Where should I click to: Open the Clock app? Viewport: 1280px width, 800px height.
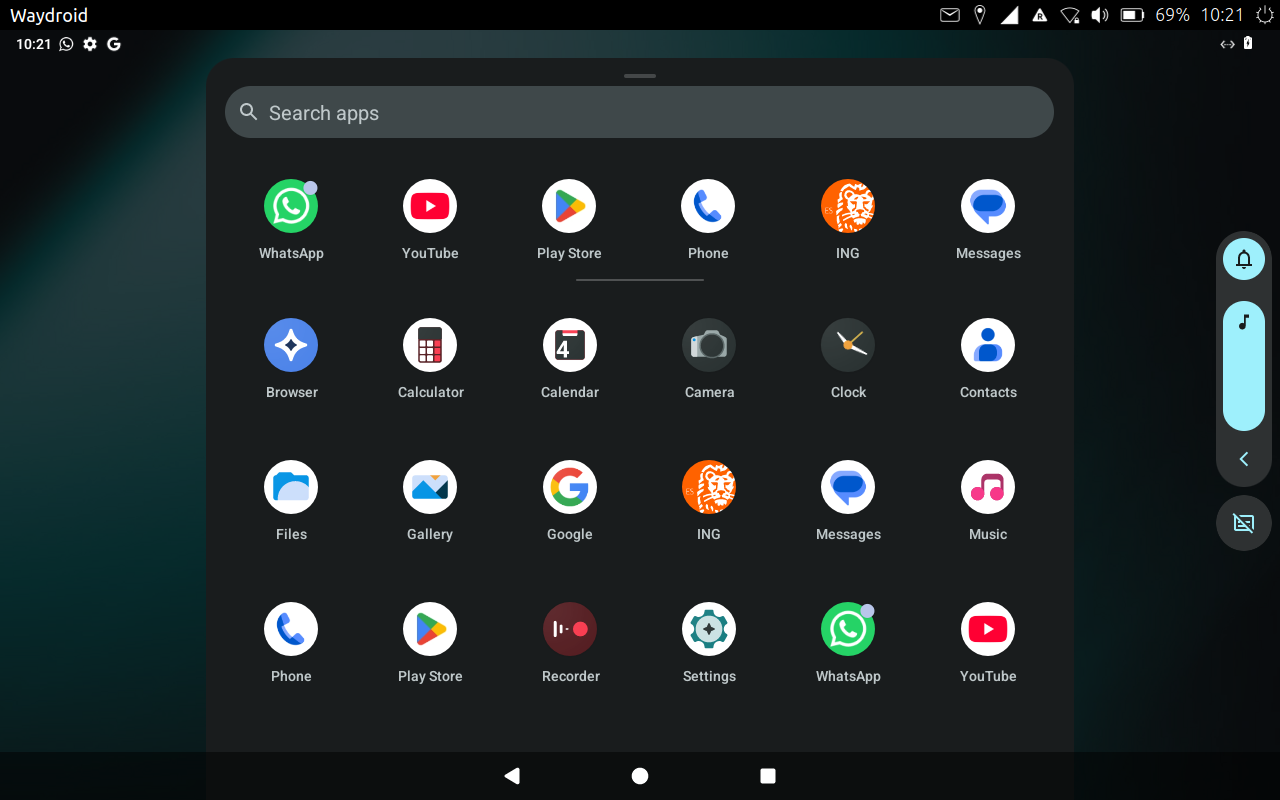pyautogui.click(x=848, y=346)
